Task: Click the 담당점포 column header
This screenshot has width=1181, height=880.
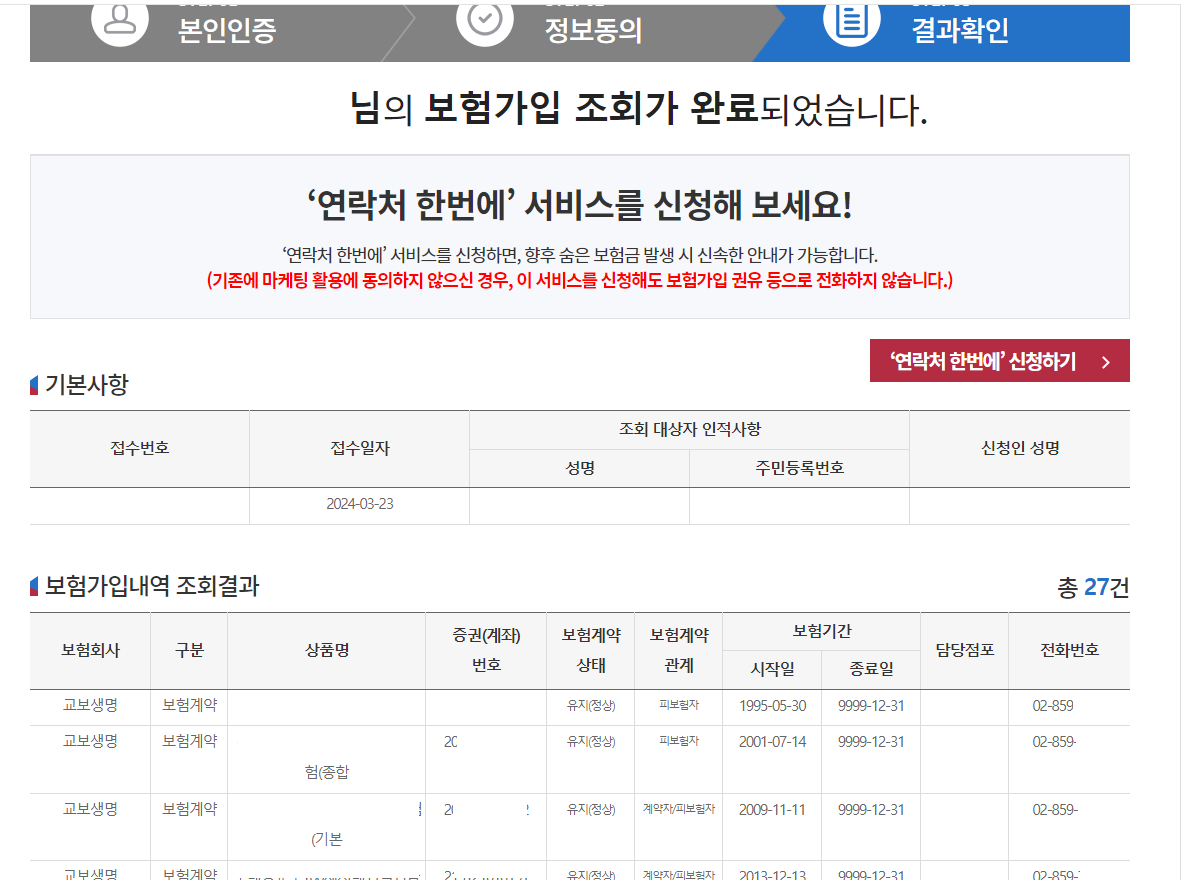Action: tap(965, 650)
